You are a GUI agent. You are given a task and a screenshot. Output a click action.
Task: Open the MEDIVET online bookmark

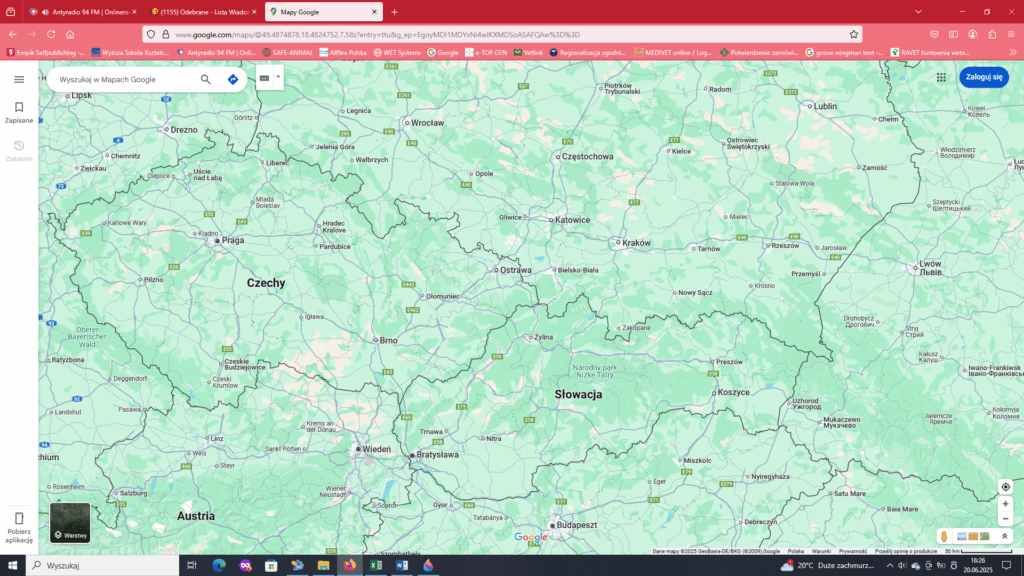click(x=673, y=52)
